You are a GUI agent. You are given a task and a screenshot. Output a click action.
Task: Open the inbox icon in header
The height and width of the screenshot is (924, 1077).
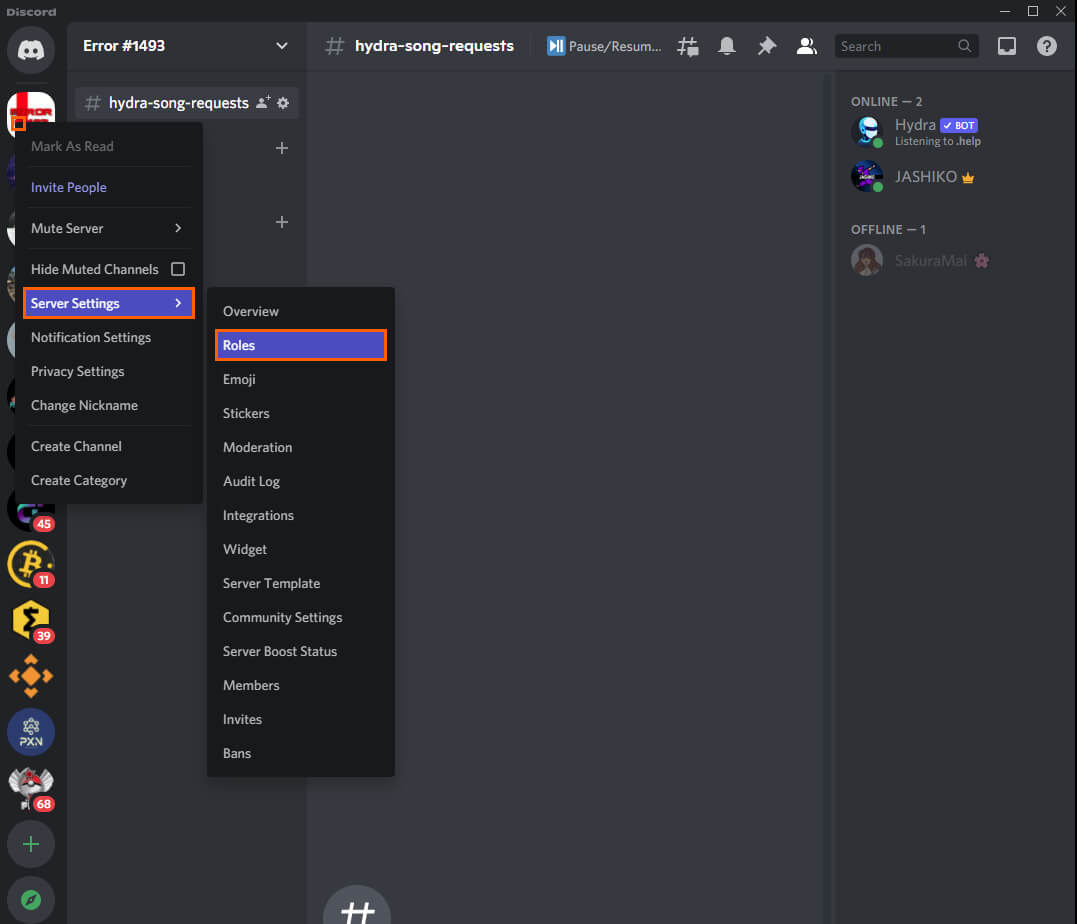(x=1007, y=46)
